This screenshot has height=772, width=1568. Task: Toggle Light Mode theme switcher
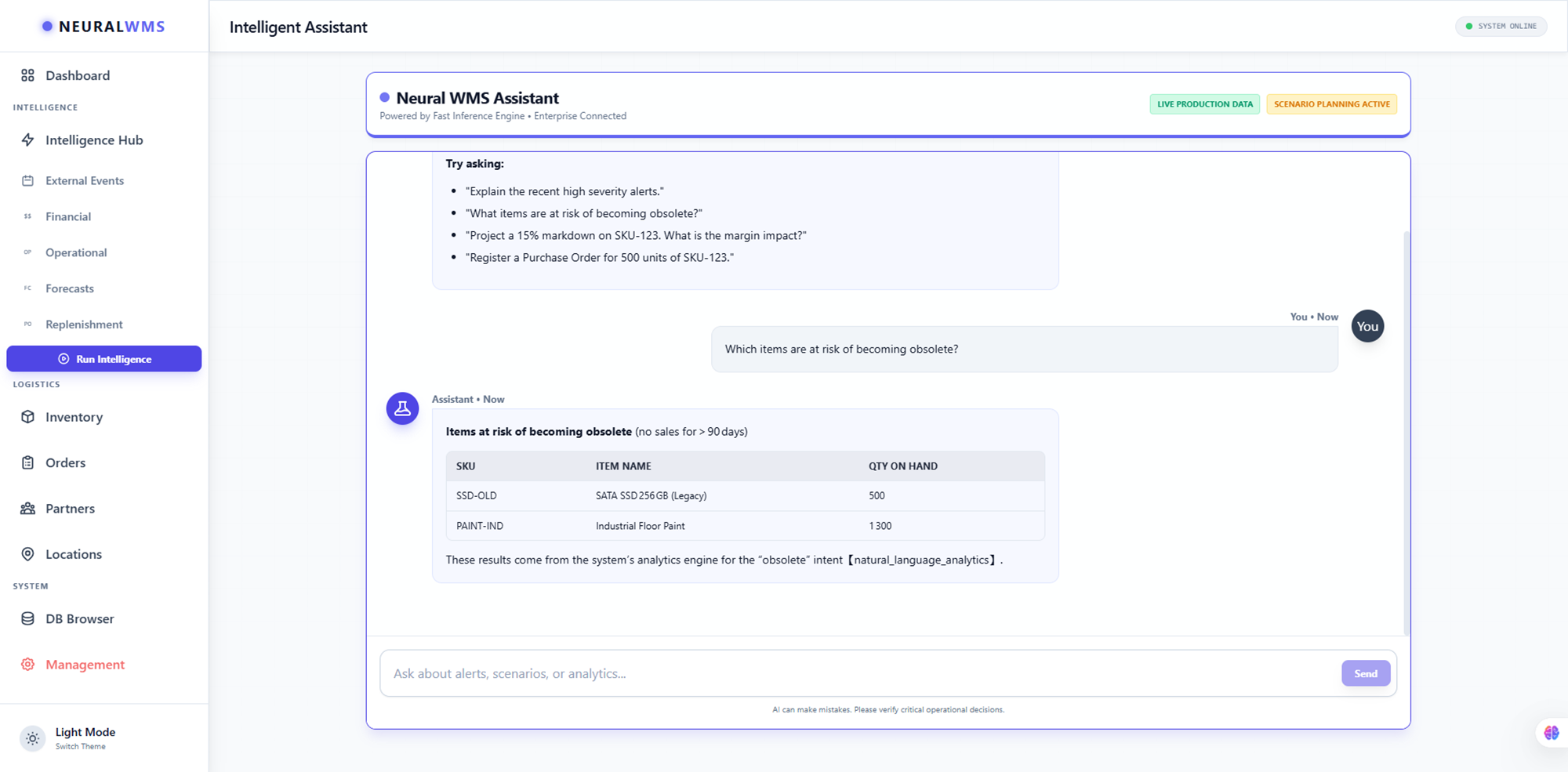click(x=32, y=738)
